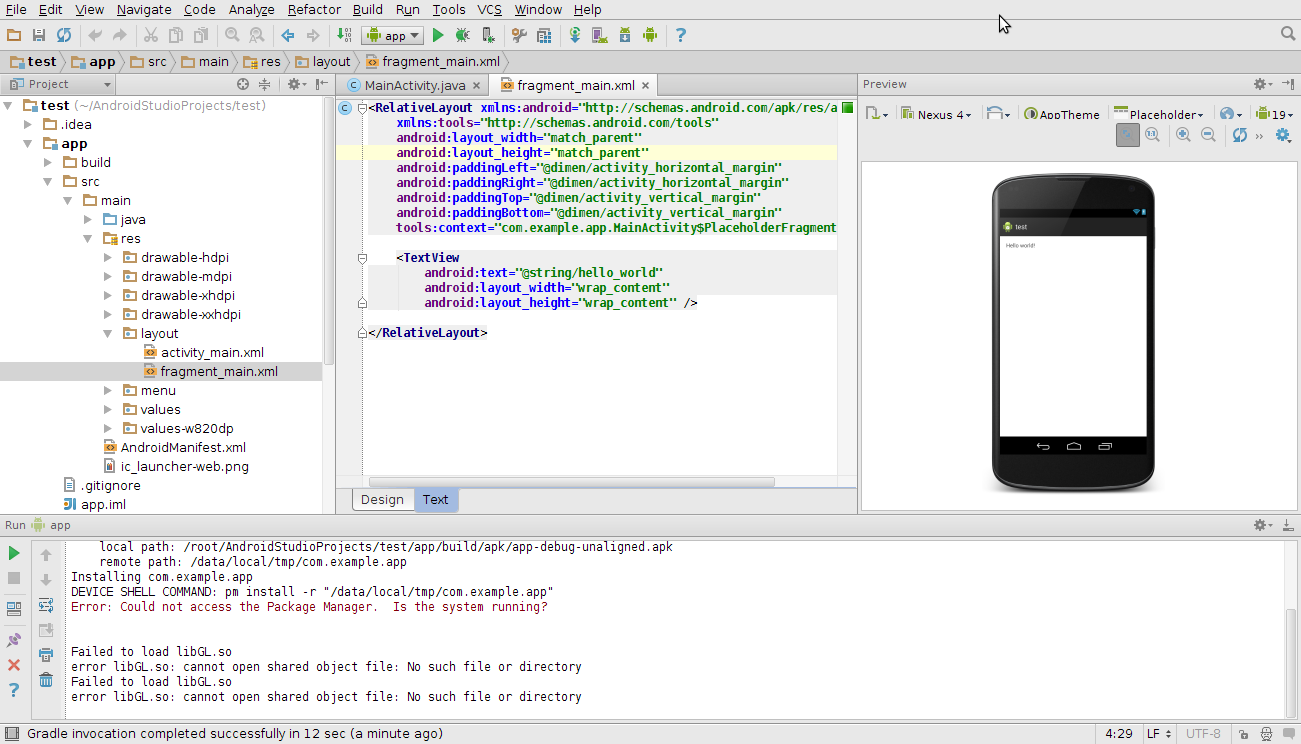Collapse the layout folder in the tree

[x=108, y=333]
